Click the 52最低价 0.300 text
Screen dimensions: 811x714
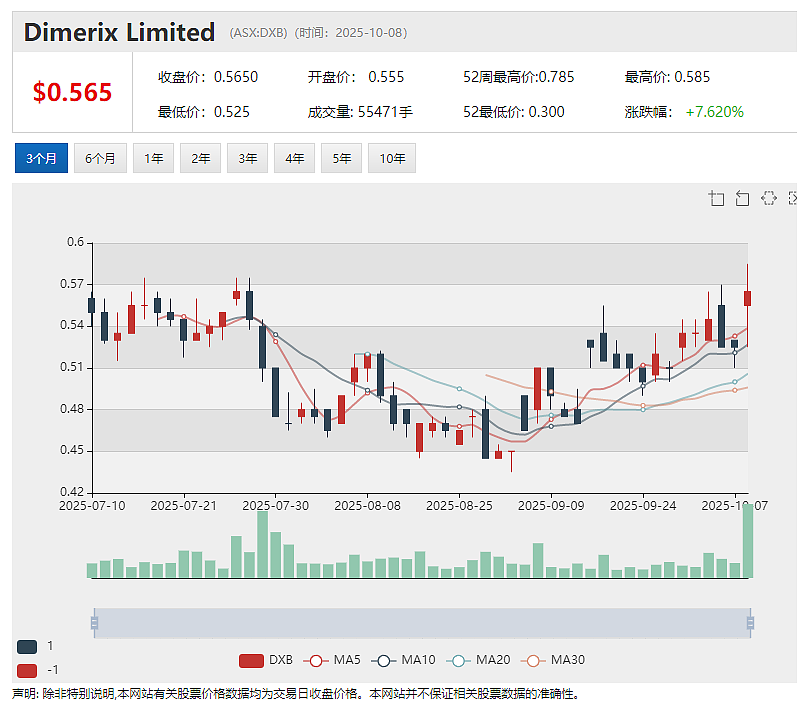click(514, 112)
